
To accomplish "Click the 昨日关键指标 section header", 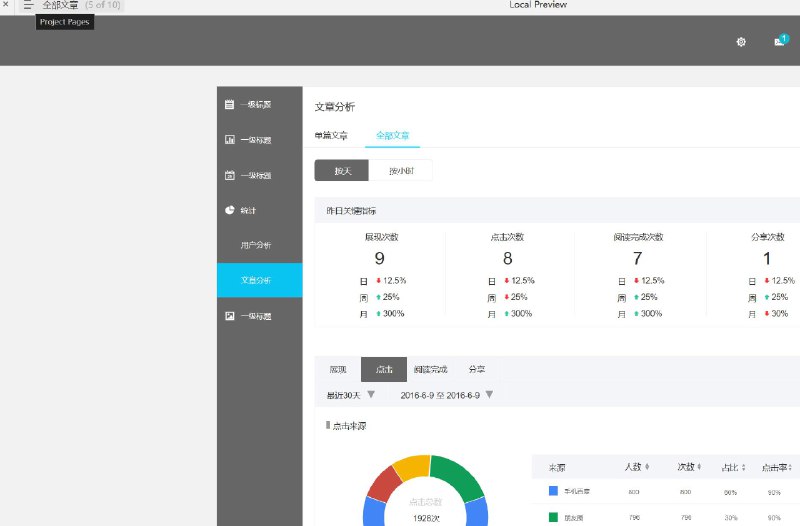I will click(351, 211).
